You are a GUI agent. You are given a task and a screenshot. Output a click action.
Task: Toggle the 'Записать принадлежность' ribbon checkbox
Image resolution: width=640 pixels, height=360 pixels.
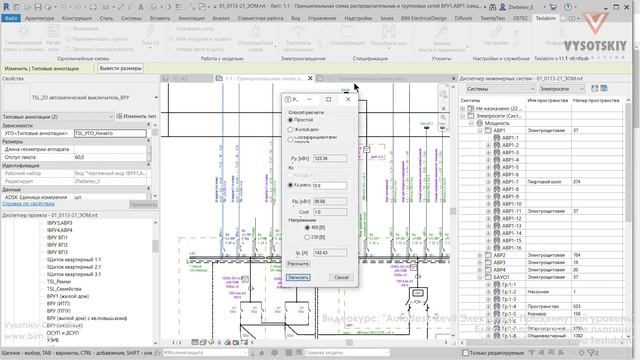click(x=68, y=49)
